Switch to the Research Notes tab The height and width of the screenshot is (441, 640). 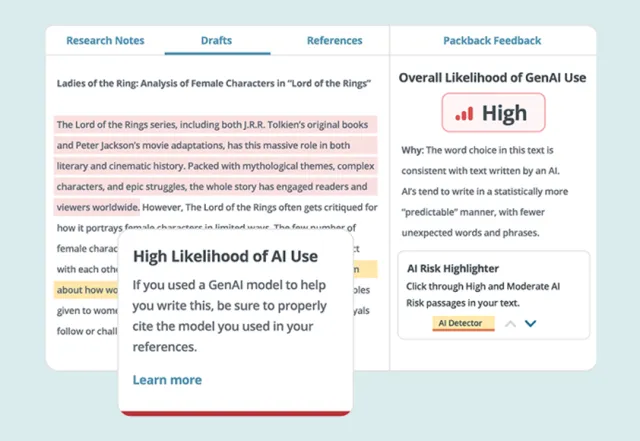click(x=105, y=41)
